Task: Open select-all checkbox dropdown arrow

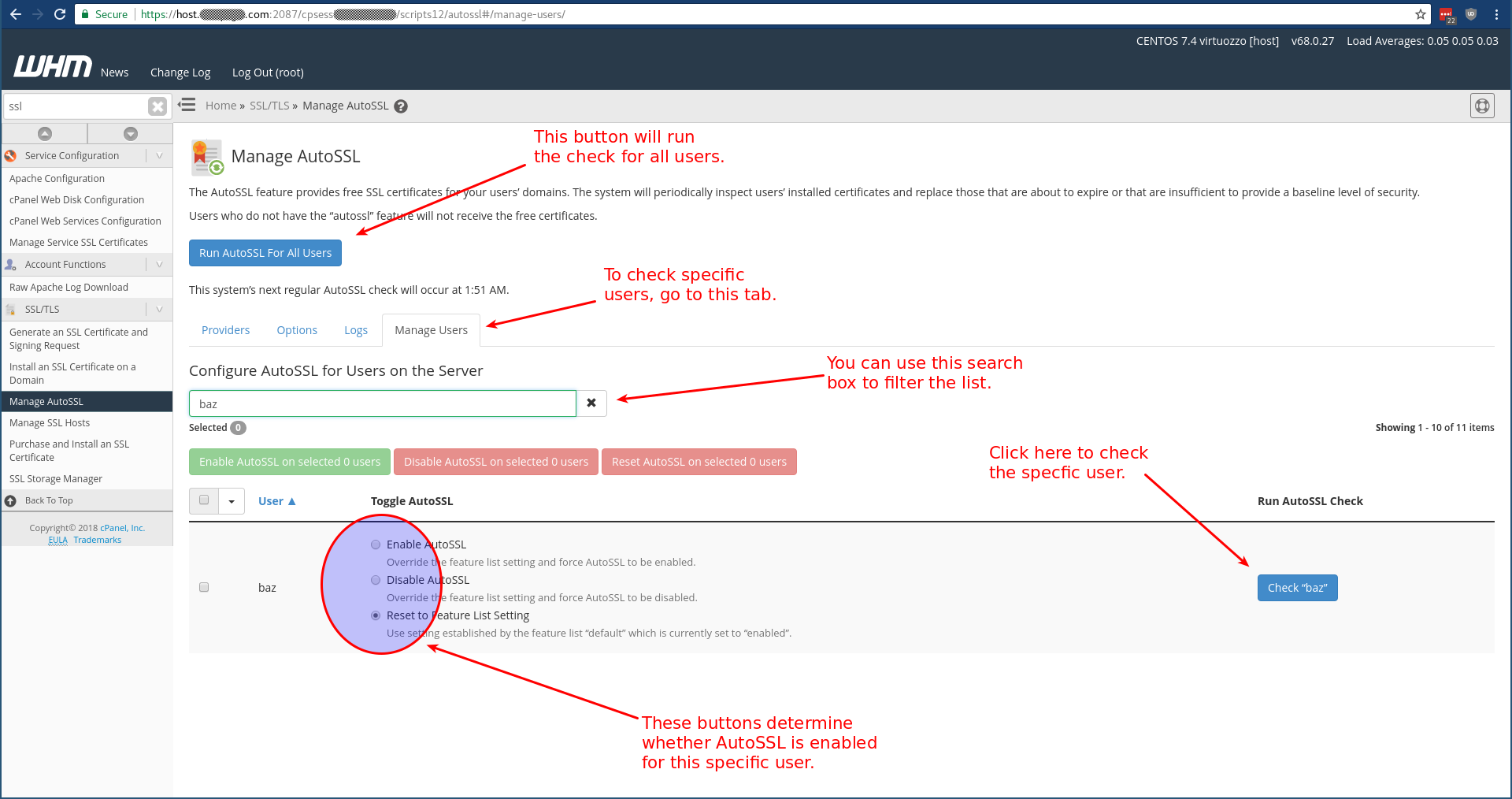Action: (x=232, y=501)
